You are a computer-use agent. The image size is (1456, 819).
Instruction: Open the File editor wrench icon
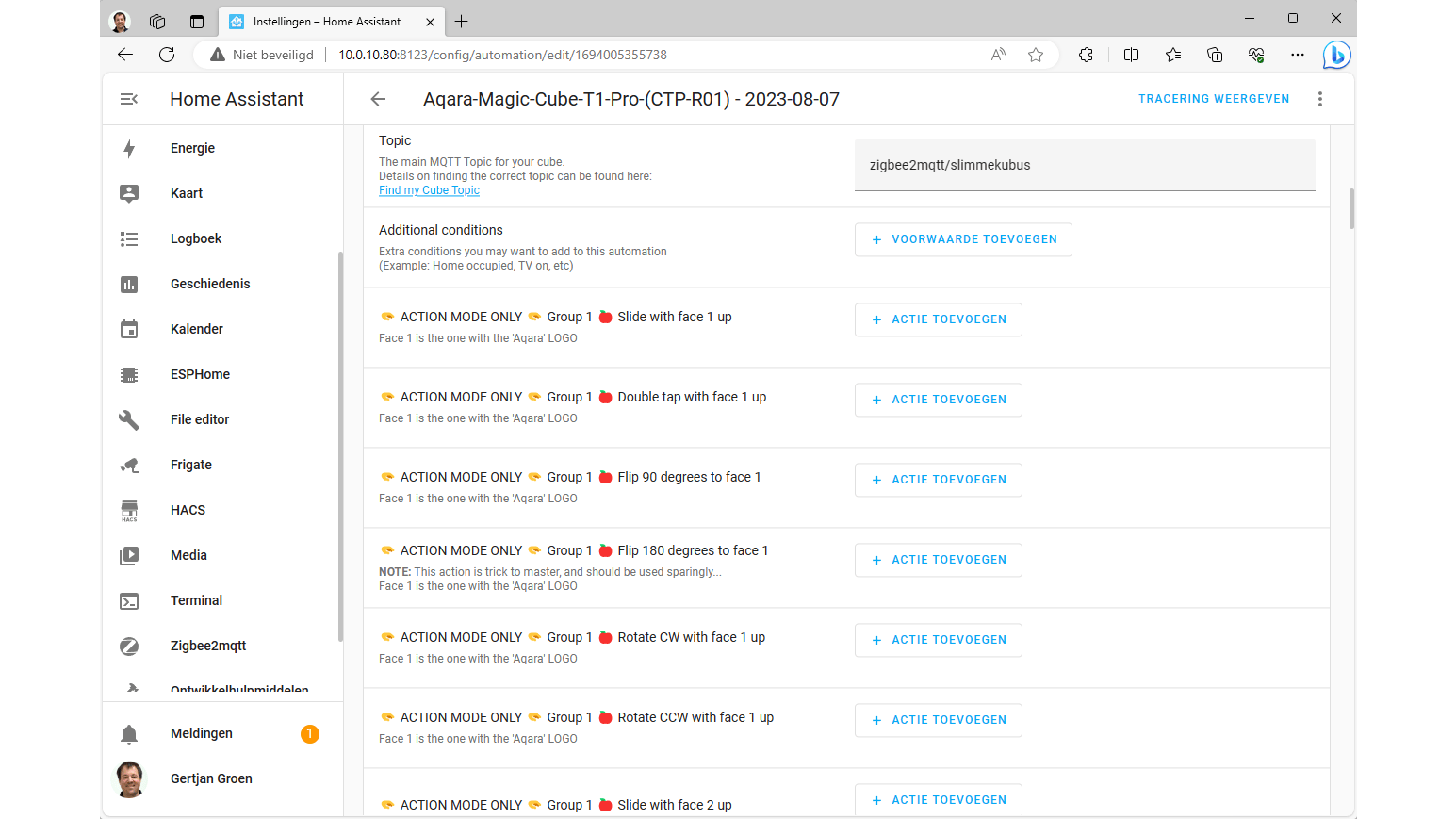[129, 419]
